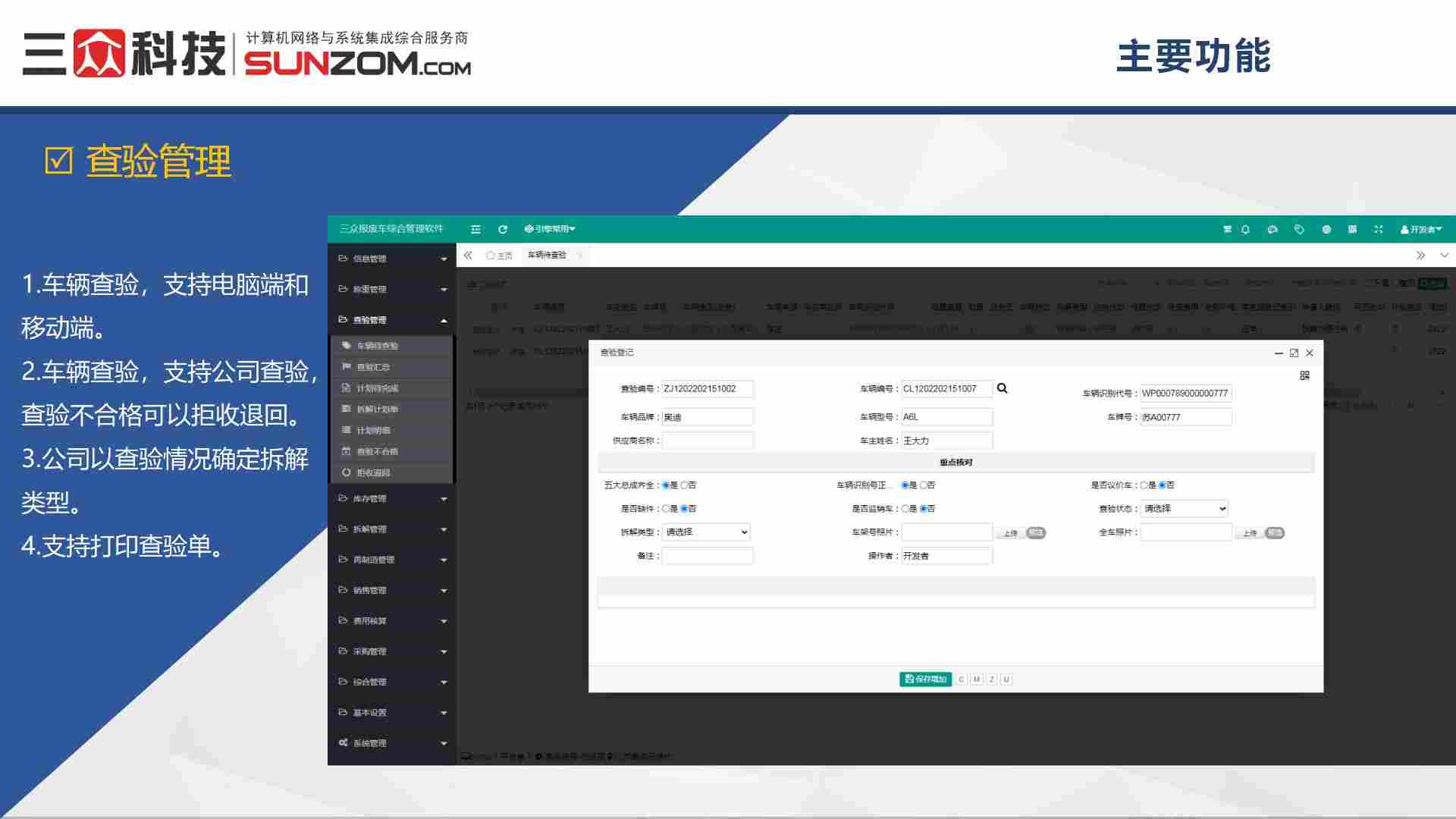Toggle sidebar with the menu collapse icon
The image size is (1456, 819).
[475, 229]
